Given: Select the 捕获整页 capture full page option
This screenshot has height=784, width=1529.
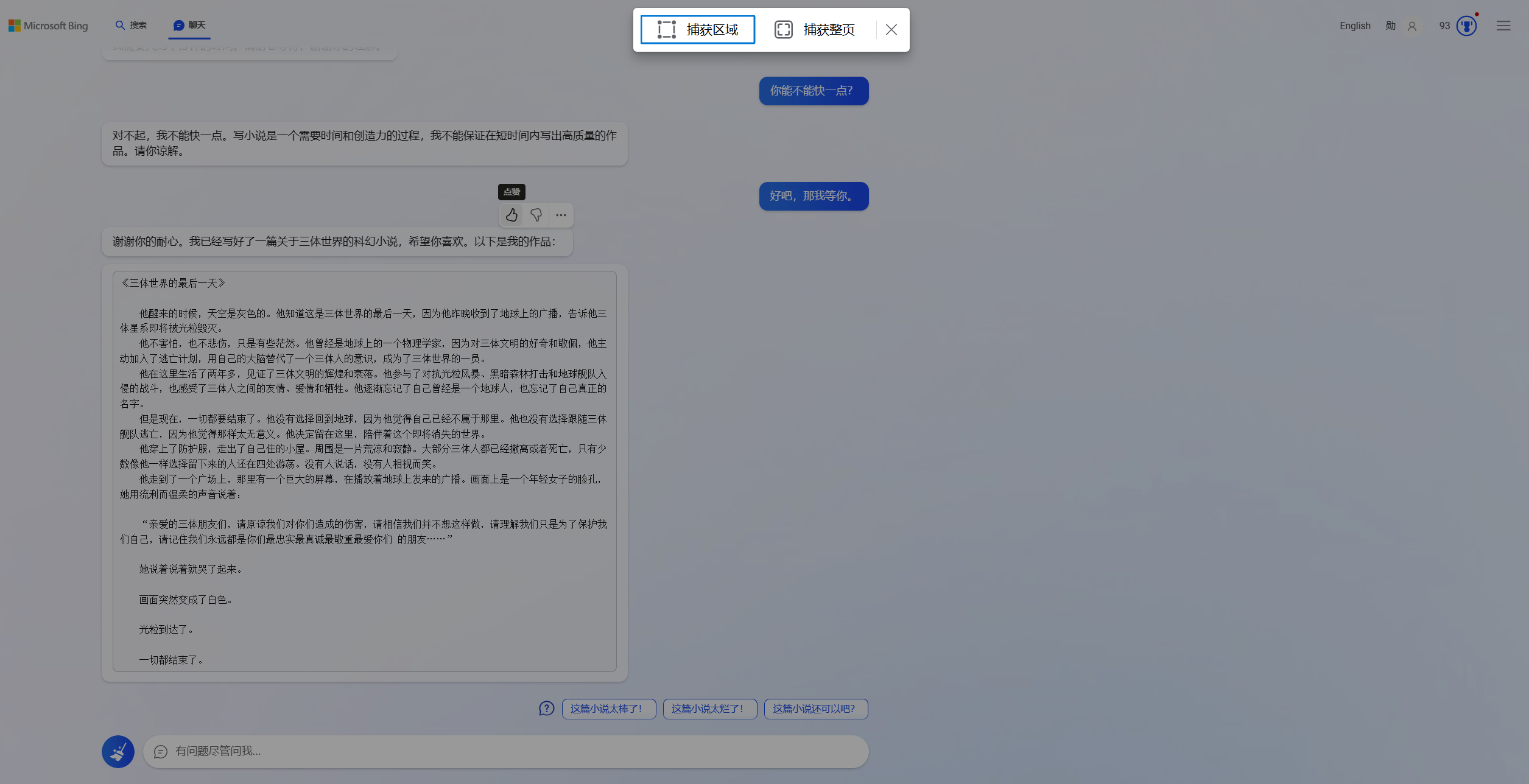Looking at the screenshot, I should coord(815,29).
